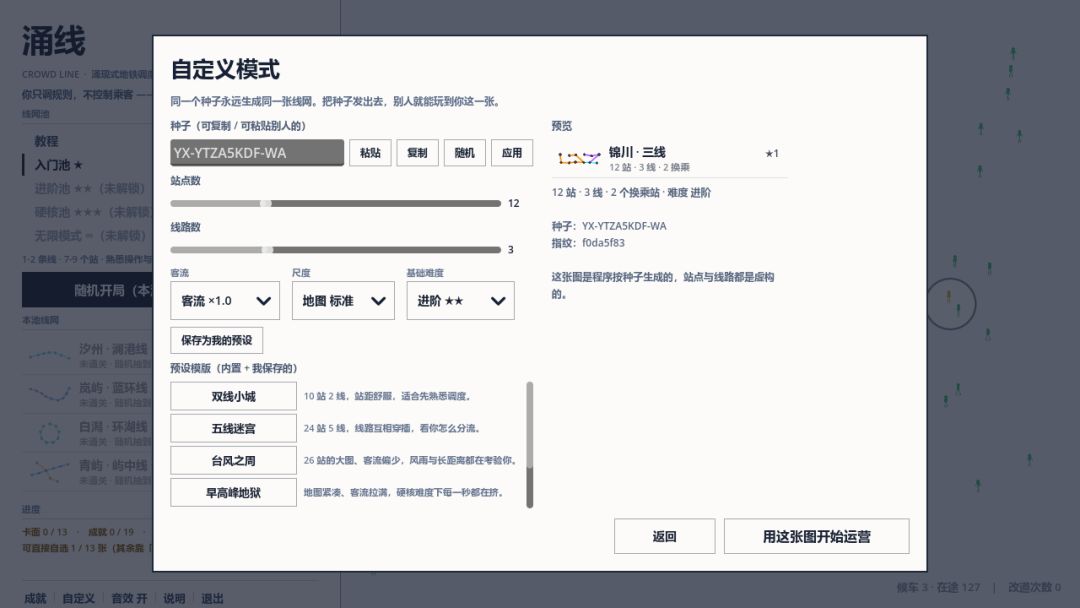Click the 锦川·三线 map preview thumbnail
The height and width of the screenshot is (608, 1080).
coord(579,159)
